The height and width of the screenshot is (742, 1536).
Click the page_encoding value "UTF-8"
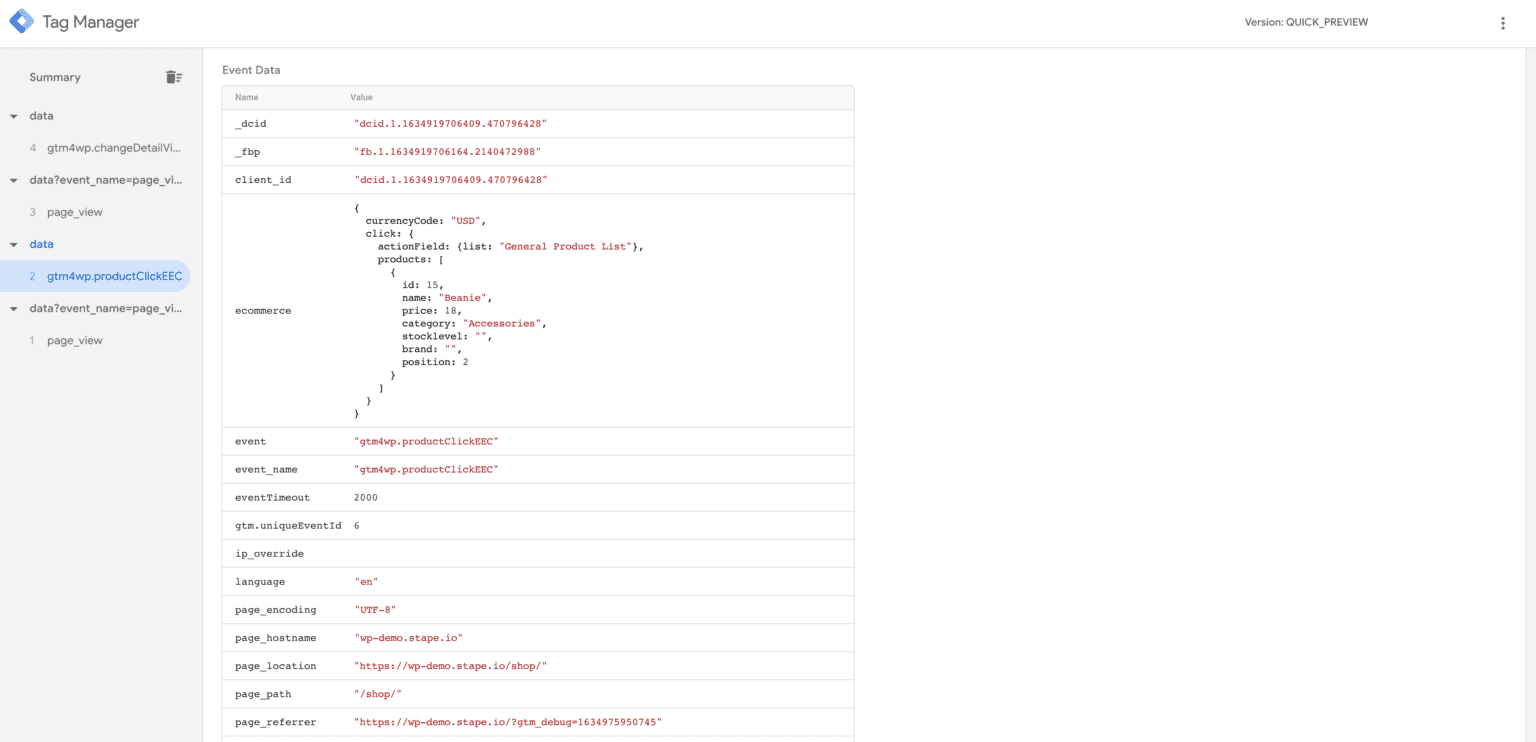[375, 609]
